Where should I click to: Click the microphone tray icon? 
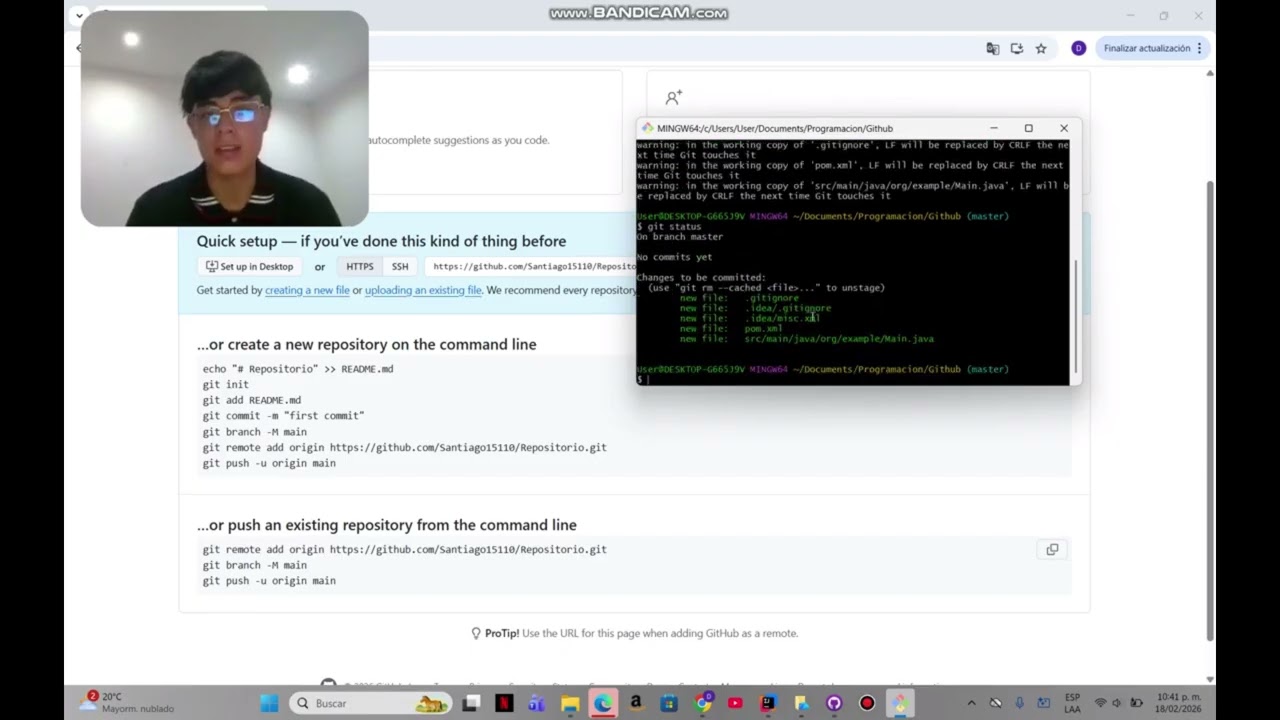pyautogui.click(x=1019, y=703)
